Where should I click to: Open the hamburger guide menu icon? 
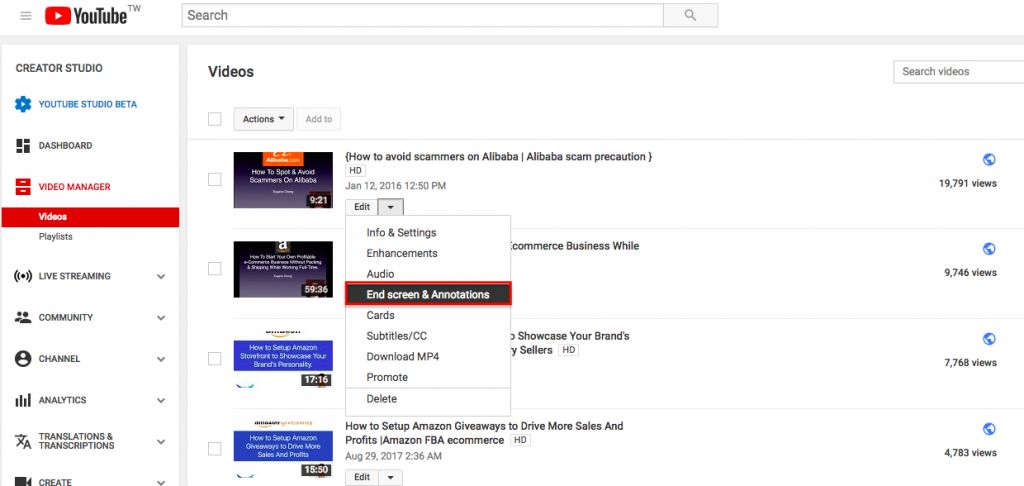(26, 16)
